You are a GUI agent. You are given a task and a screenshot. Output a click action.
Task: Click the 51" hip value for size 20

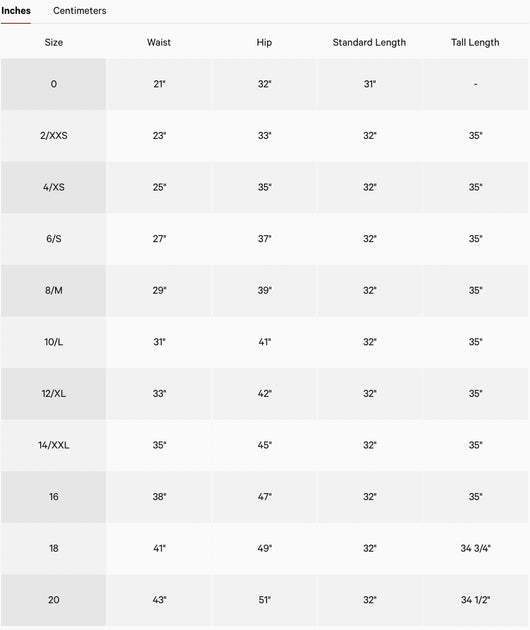tap(264, 600)
